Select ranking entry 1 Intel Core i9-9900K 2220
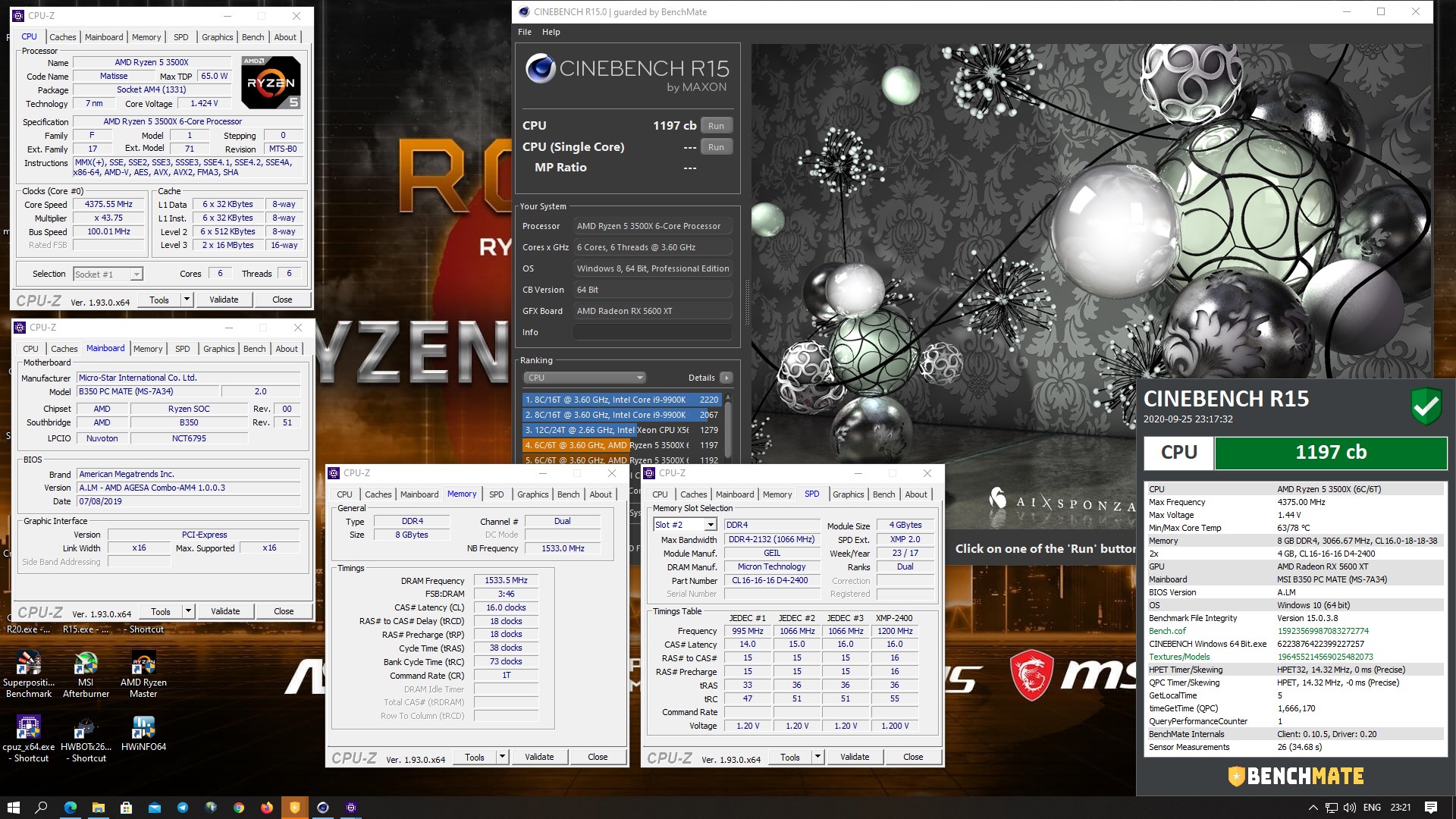Viewport: 1456px width, 819px height. point(621,400)
